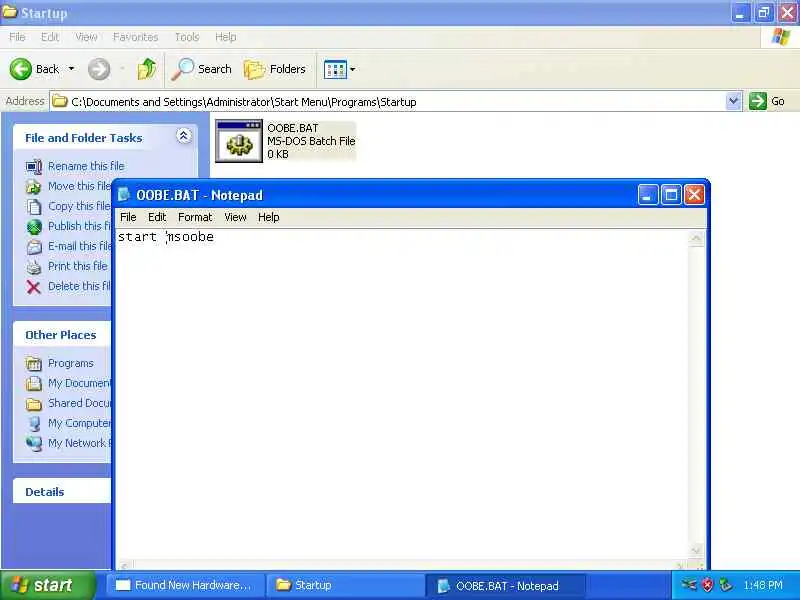The image size is (800, 600).
Task: Open Notepad View menu
Action: (x=235, y=217)
